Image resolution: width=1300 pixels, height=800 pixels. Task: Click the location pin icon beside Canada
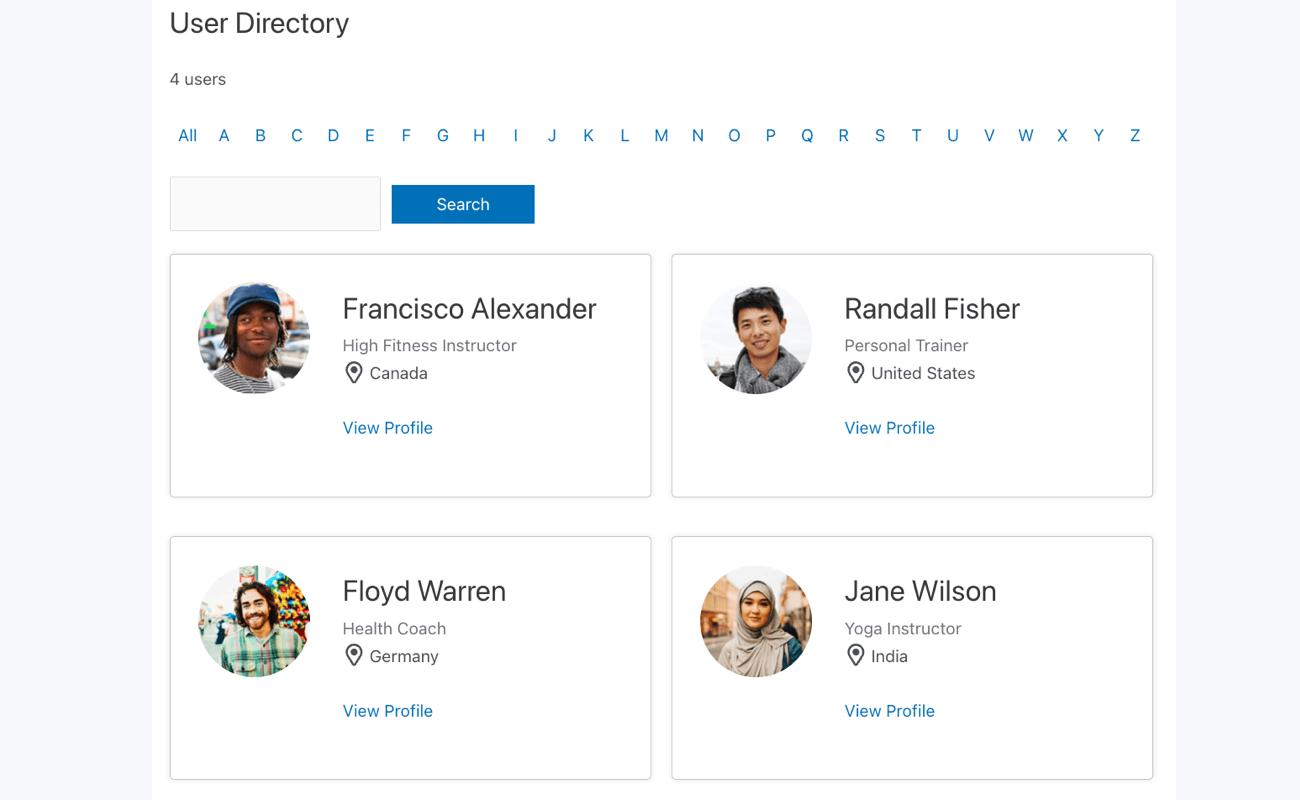(x=354, y=373)
